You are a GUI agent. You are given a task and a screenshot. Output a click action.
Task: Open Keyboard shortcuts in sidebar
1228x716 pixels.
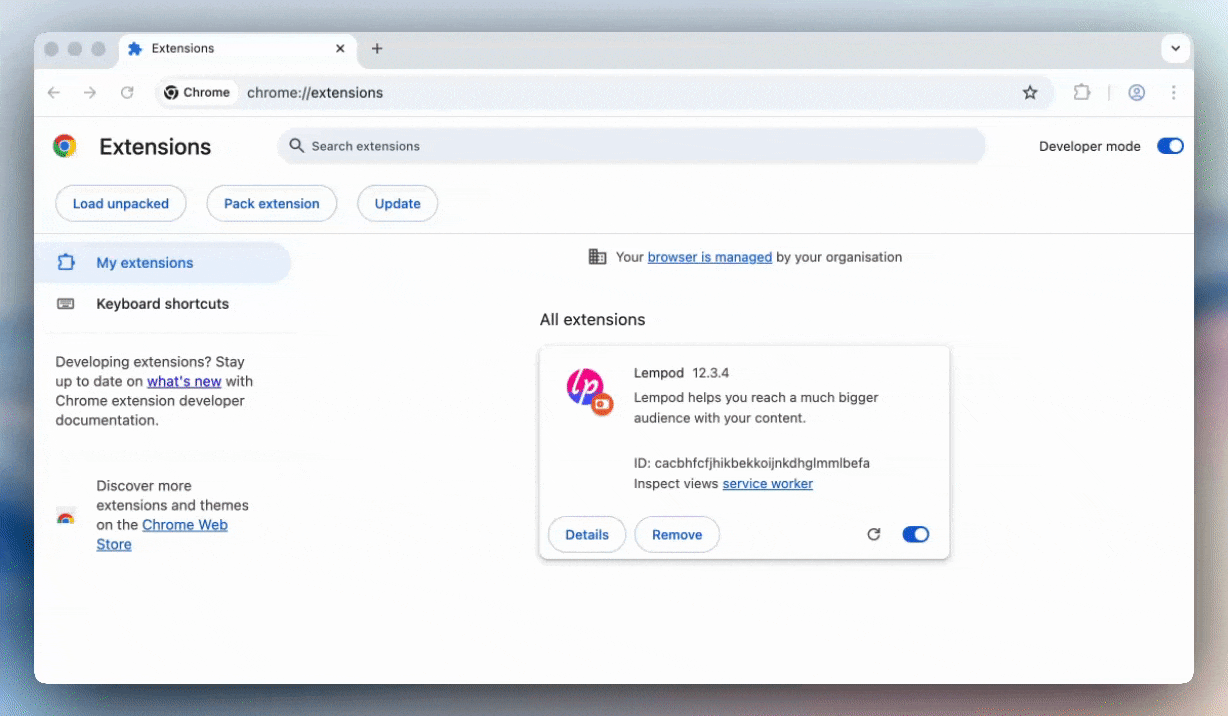(x=163, y=304)
